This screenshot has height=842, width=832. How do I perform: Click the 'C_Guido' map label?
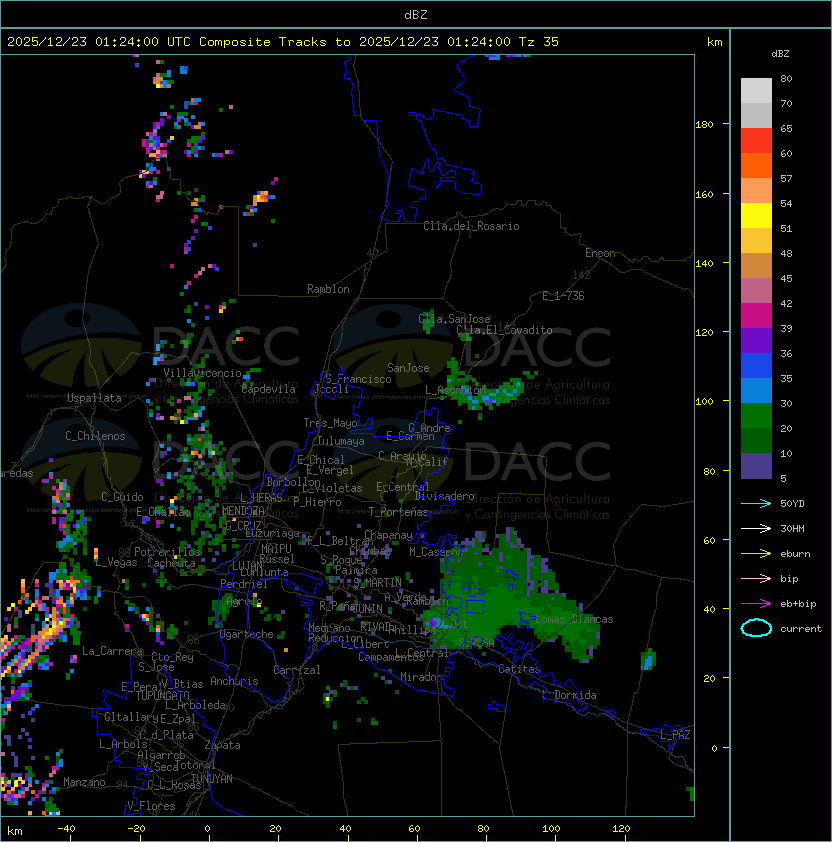tap(122, 497)
